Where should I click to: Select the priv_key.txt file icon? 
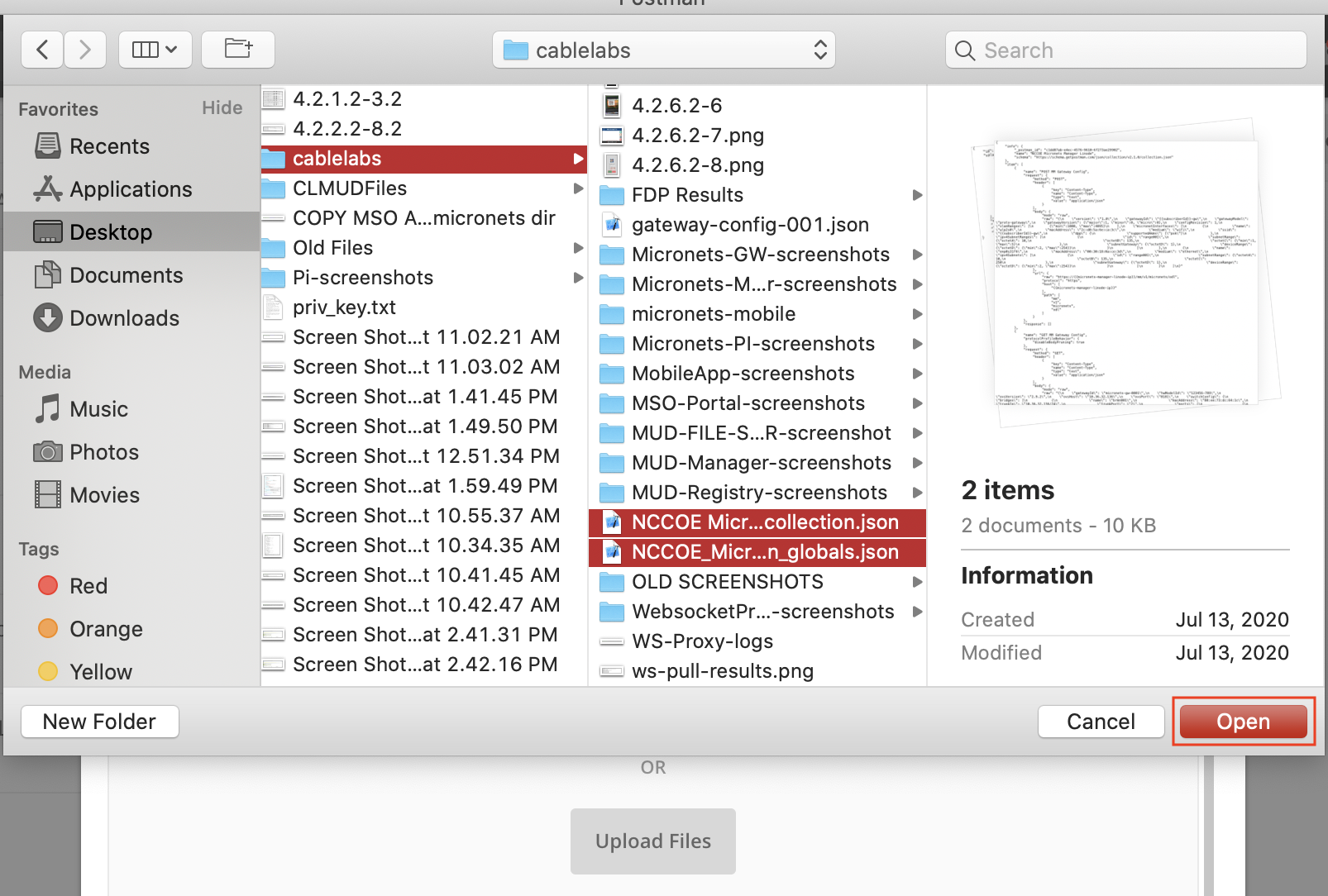pyautogui.click(x=274, y=307)
